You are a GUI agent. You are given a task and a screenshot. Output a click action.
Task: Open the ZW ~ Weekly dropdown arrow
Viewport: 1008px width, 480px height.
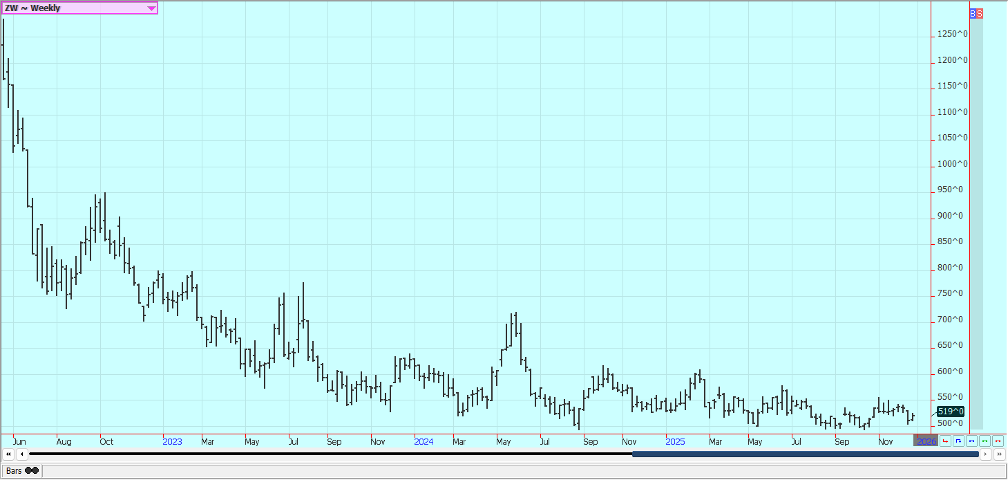[151, 8]
